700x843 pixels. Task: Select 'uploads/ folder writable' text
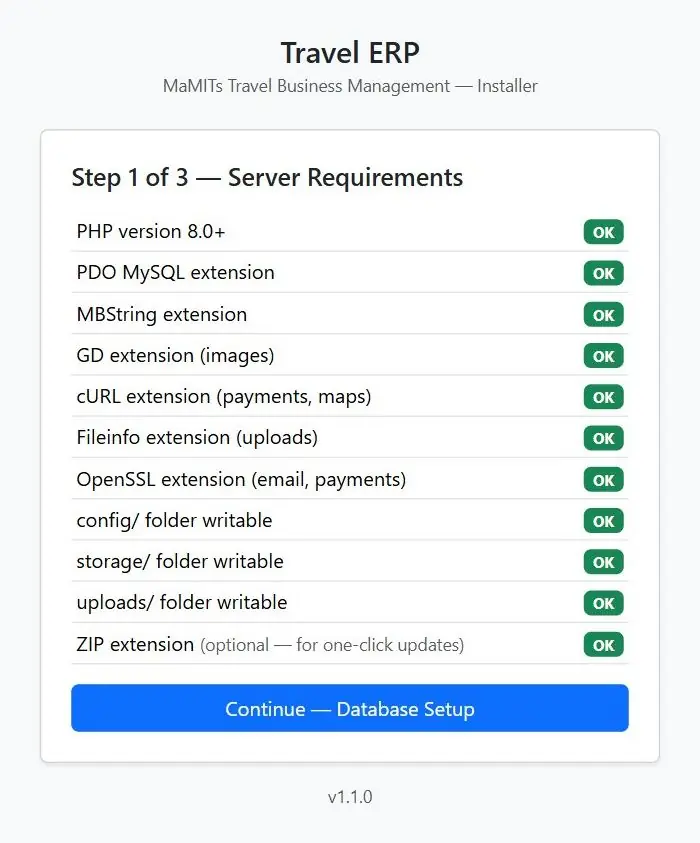click(182, 603)
